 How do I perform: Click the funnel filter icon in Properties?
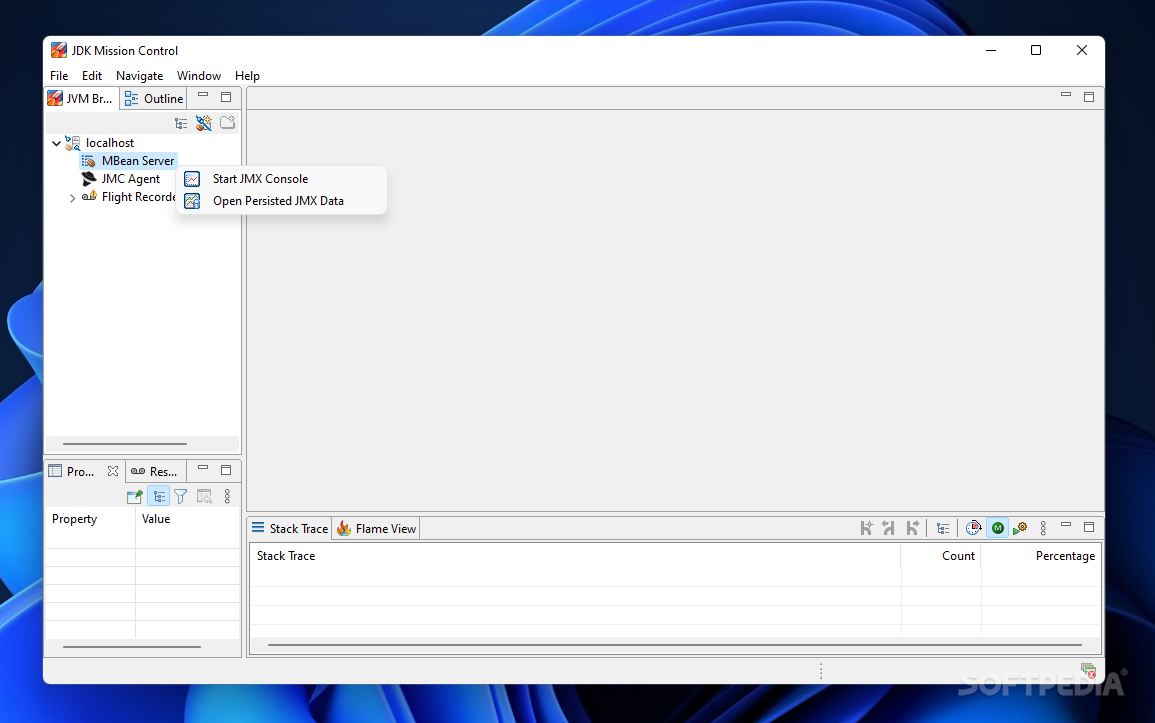(180, 497)
